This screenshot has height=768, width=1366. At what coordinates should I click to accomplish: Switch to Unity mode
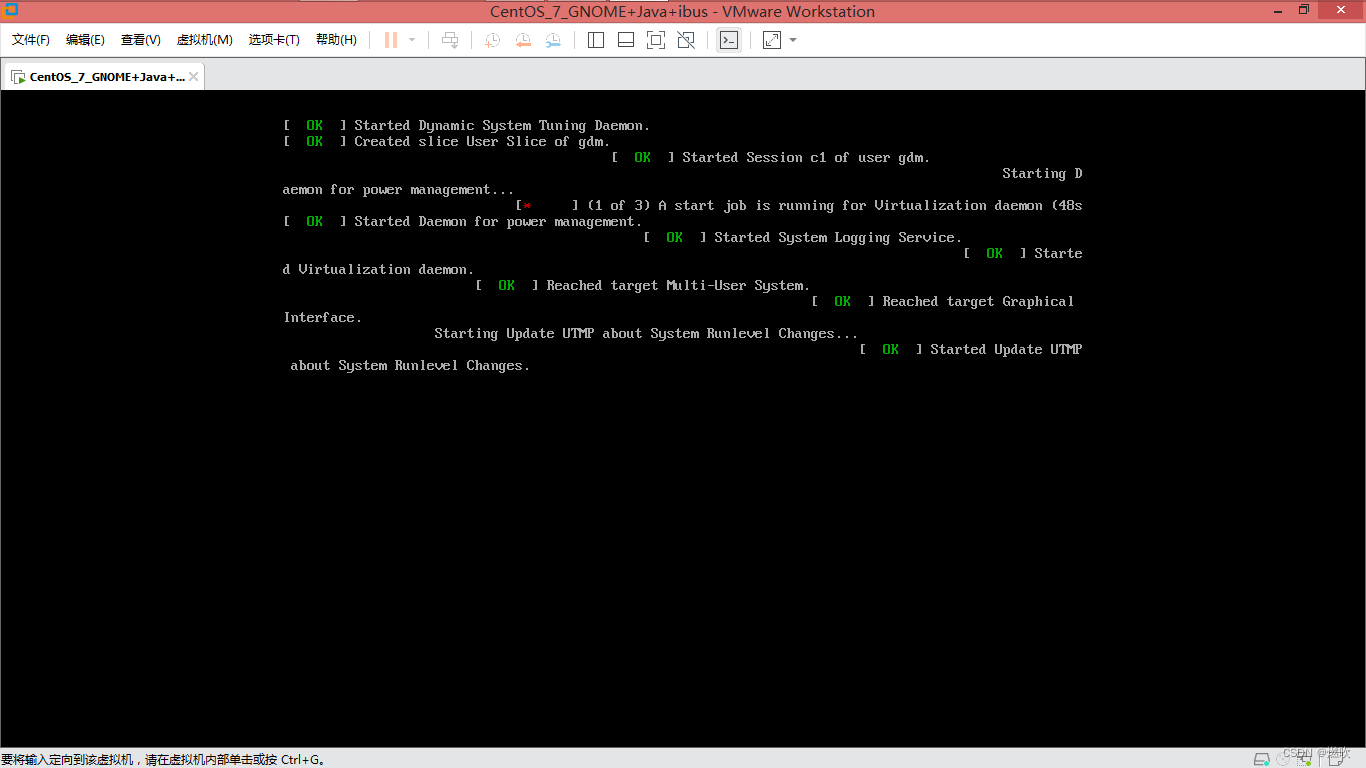point(686,40)
